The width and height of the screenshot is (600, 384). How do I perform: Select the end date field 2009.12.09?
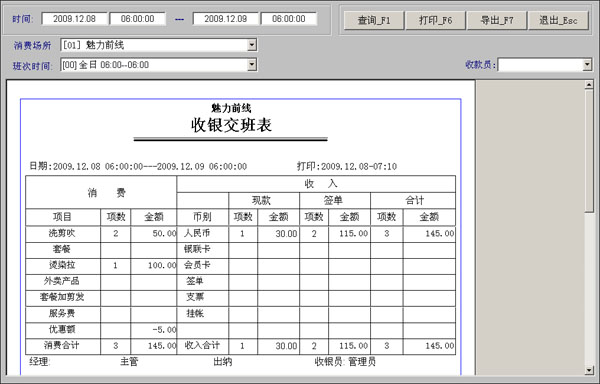click(225, 19)
